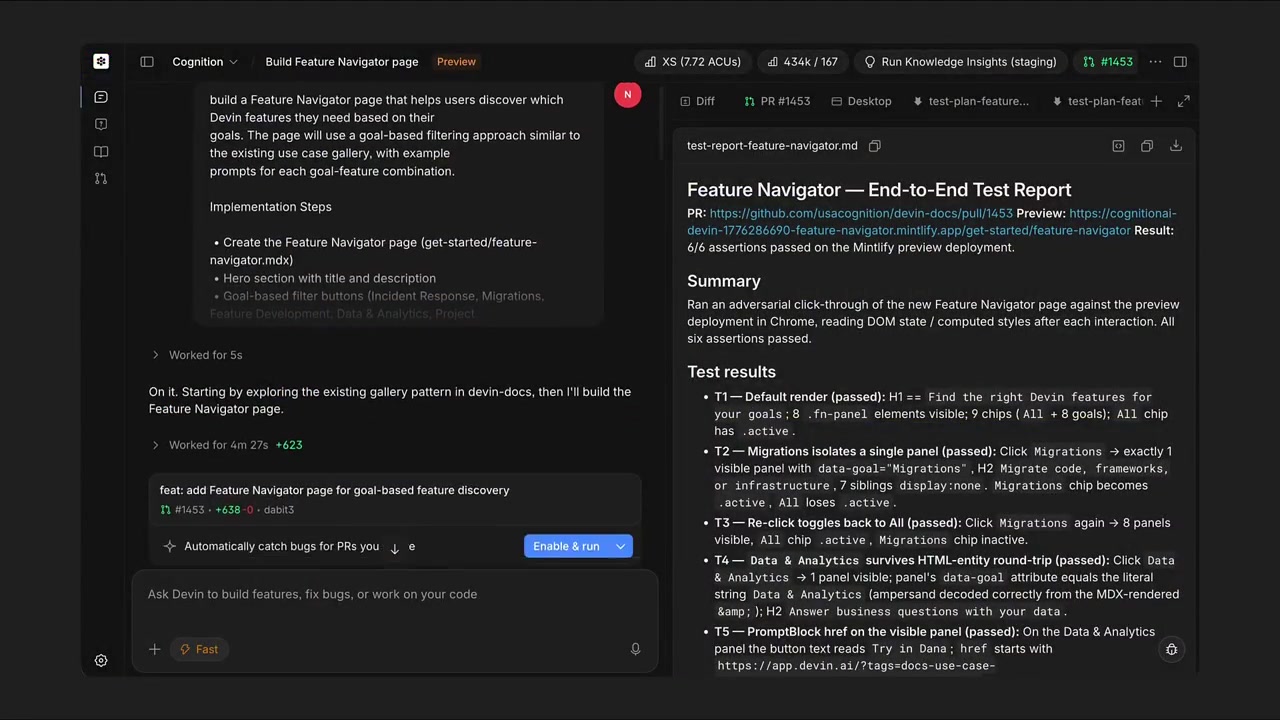Viewport: 1280px width, 720px height.
Task: Open the book knowledge icon in sidebar
Action: pyautogui.click(x=101, y=152)
